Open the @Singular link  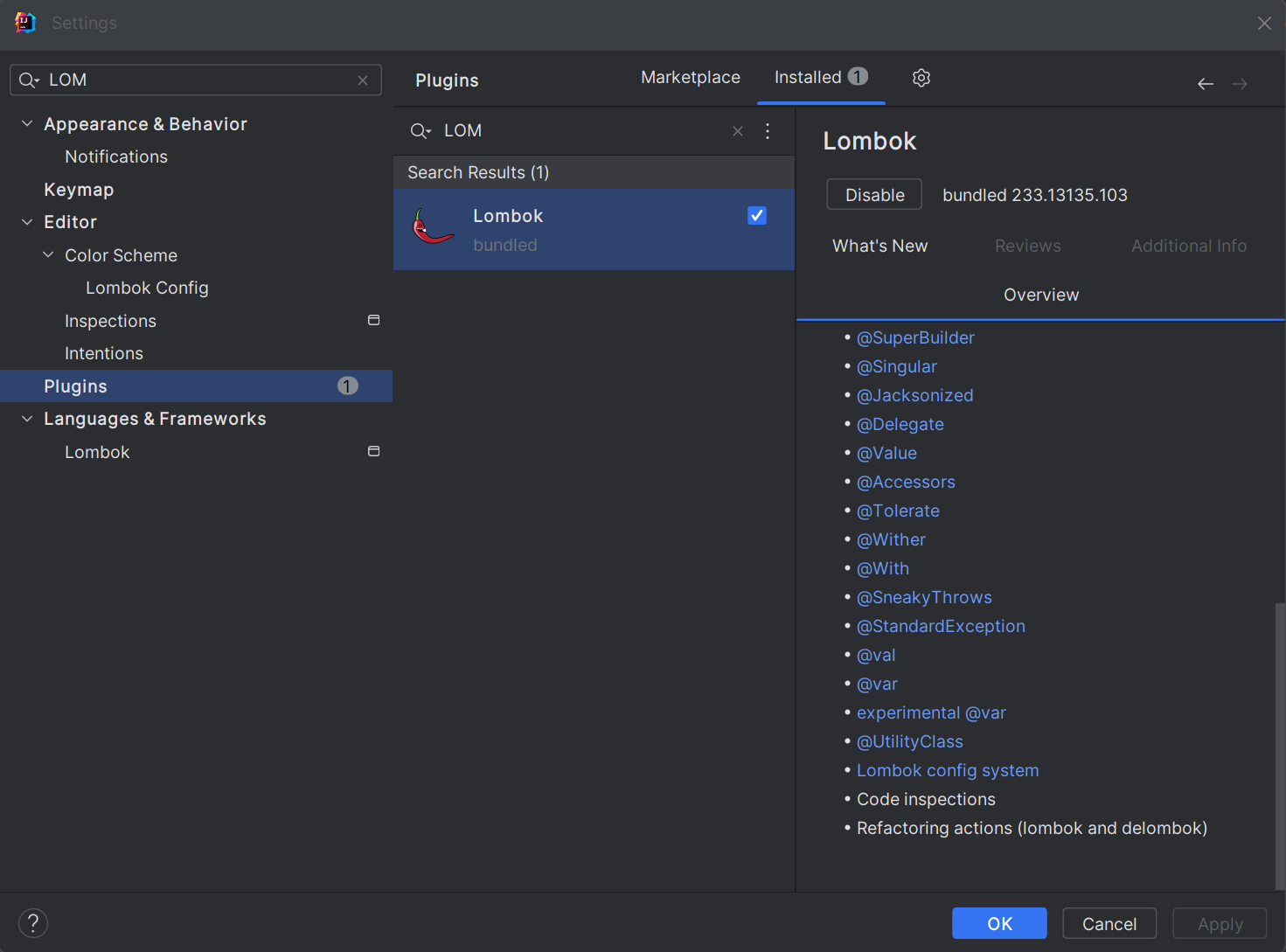tap(897, 366)
